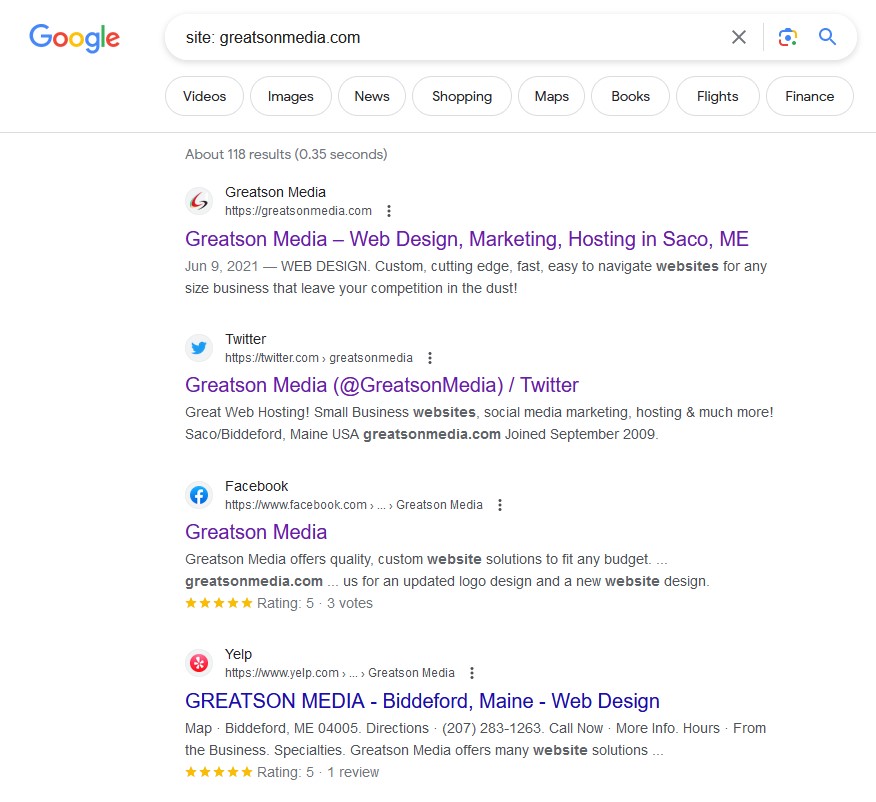Click the Facebook favicon
Viewport: 876px width, 802px height.
point(199,495)
